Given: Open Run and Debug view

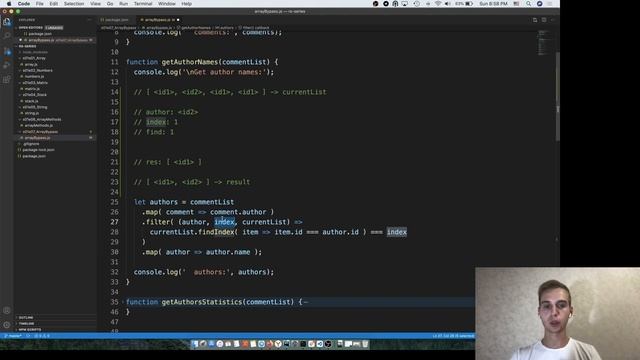Looking at the screenshot, I should [x=7, y=65].
